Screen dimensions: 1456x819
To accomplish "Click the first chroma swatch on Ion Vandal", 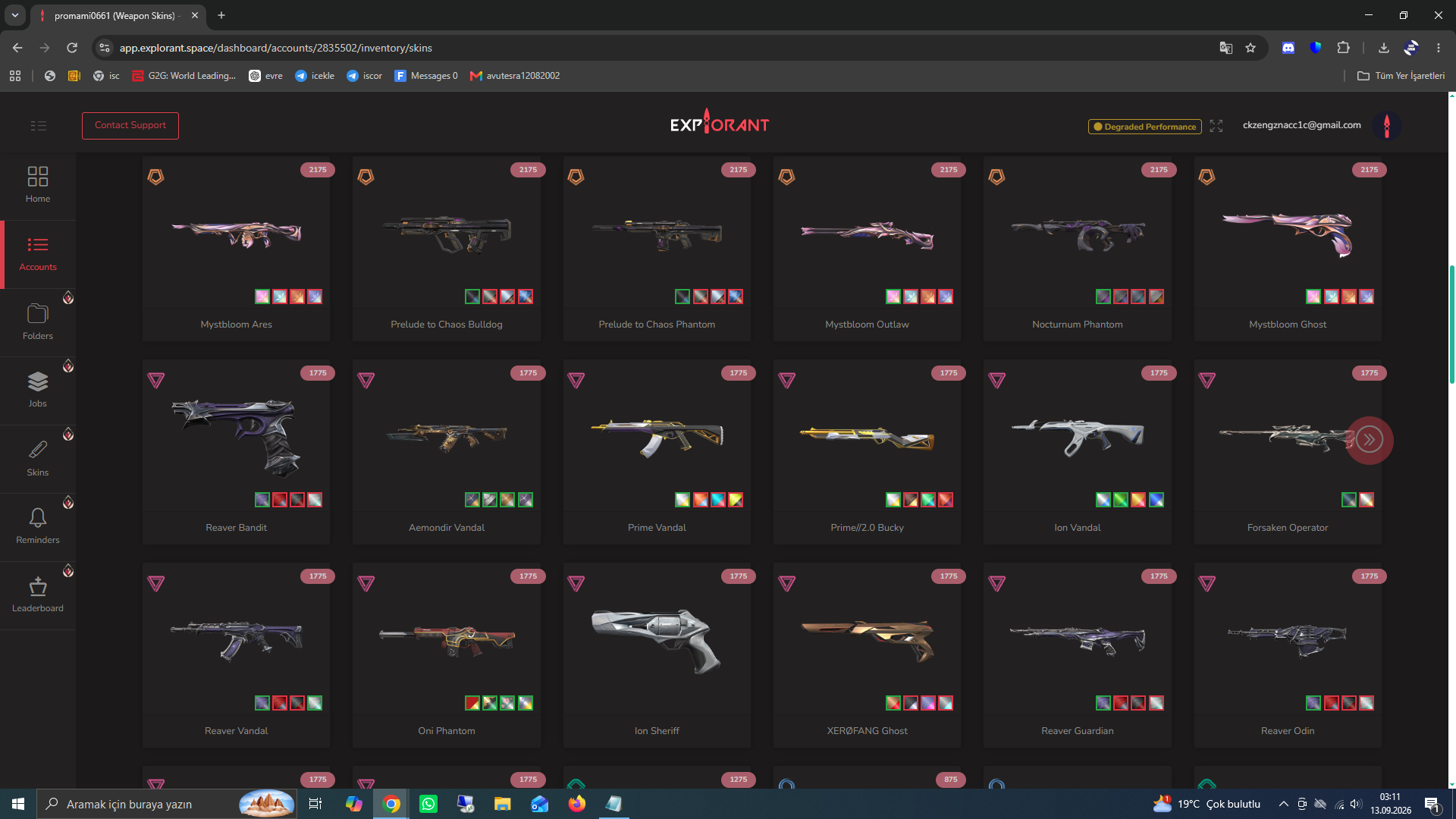I will tap(1103, 500).
